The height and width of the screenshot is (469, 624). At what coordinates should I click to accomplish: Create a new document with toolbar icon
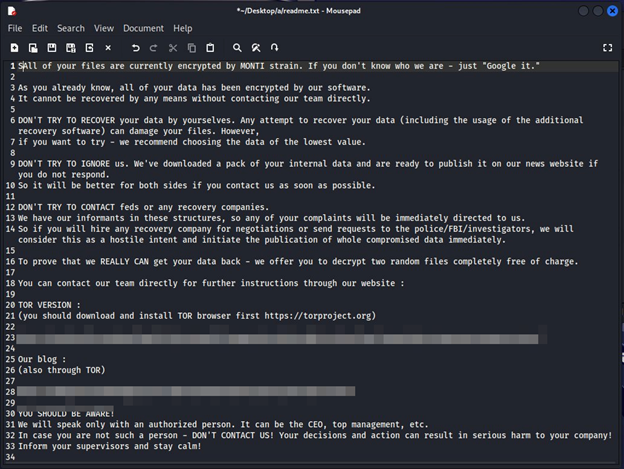point(15,48)
